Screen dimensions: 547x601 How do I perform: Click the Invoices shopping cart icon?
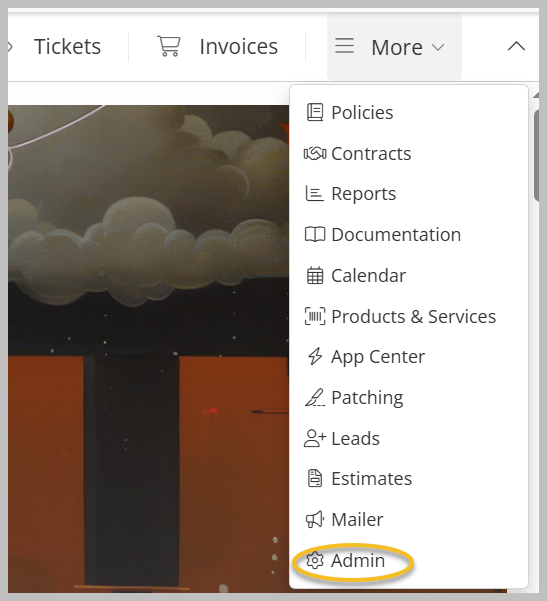point(169,46)
